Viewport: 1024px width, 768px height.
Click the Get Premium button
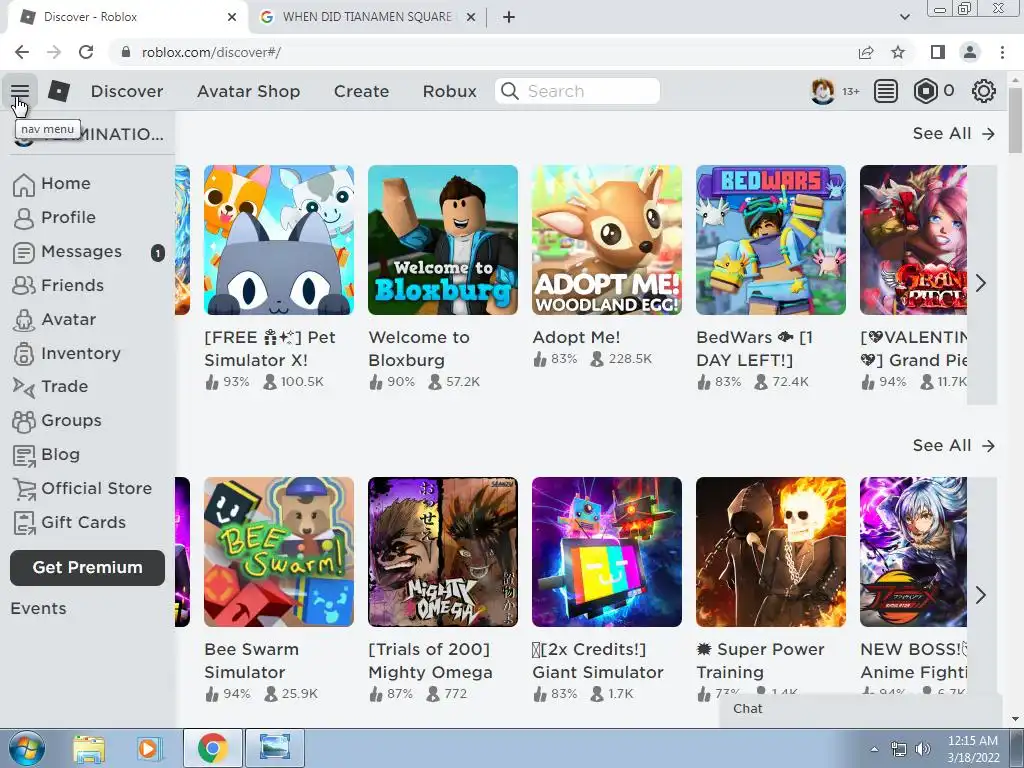pos(88,568)
